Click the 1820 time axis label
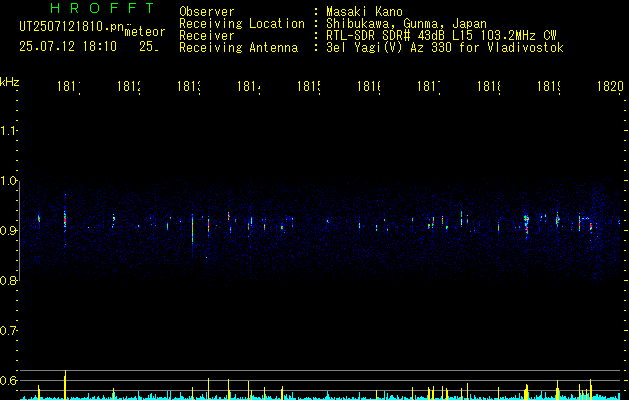 611,86
